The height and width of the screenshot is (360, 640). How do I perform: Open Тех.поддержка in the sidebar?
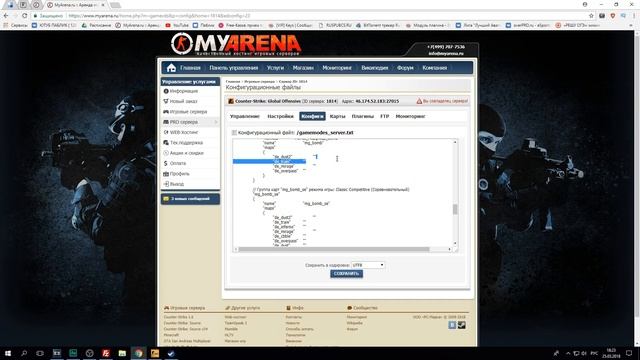point(186,142)
